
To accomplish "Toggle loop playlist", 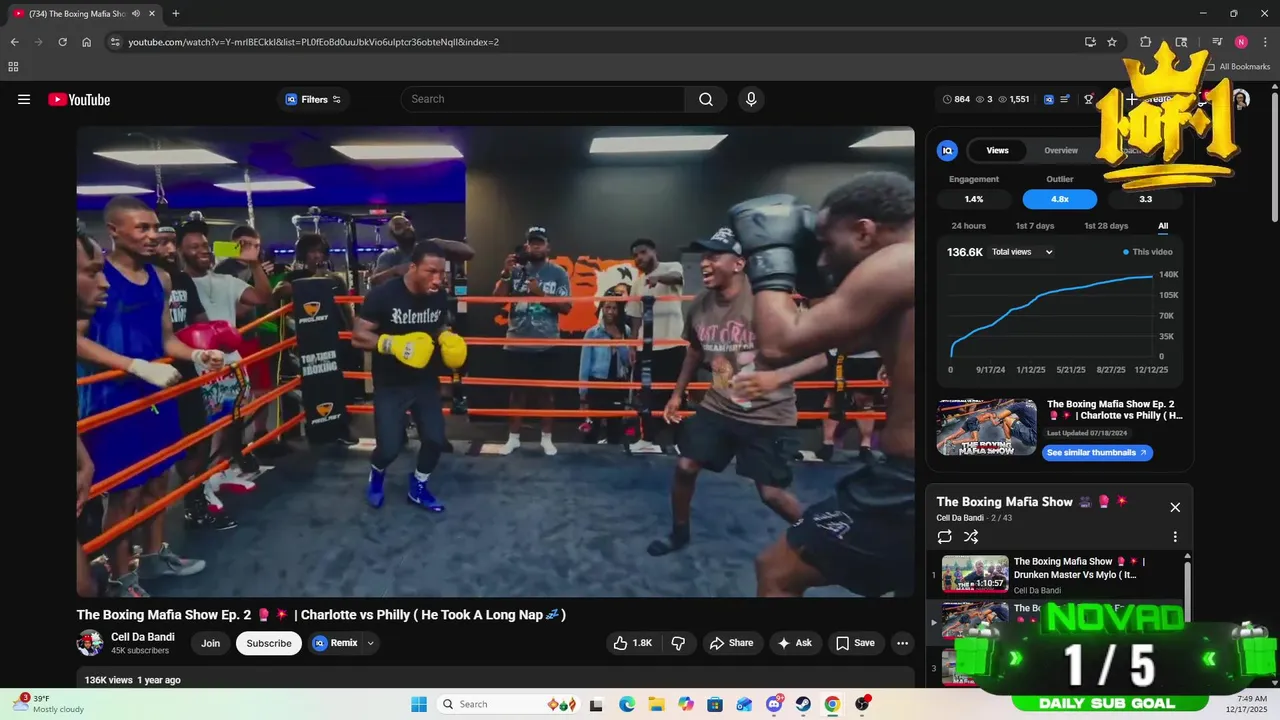I will 945,537.
